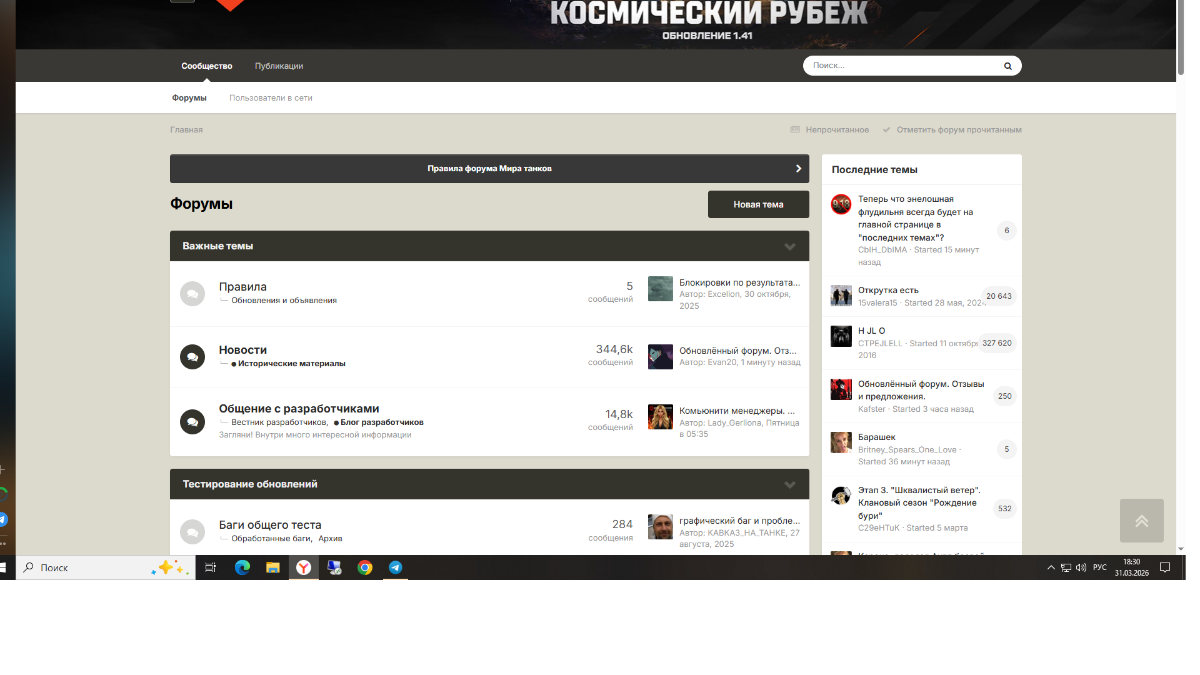This screenshot has height=675, width=1200.
Task: Click the Windows taskbar Поиск search box
Action: coord(104,567)
